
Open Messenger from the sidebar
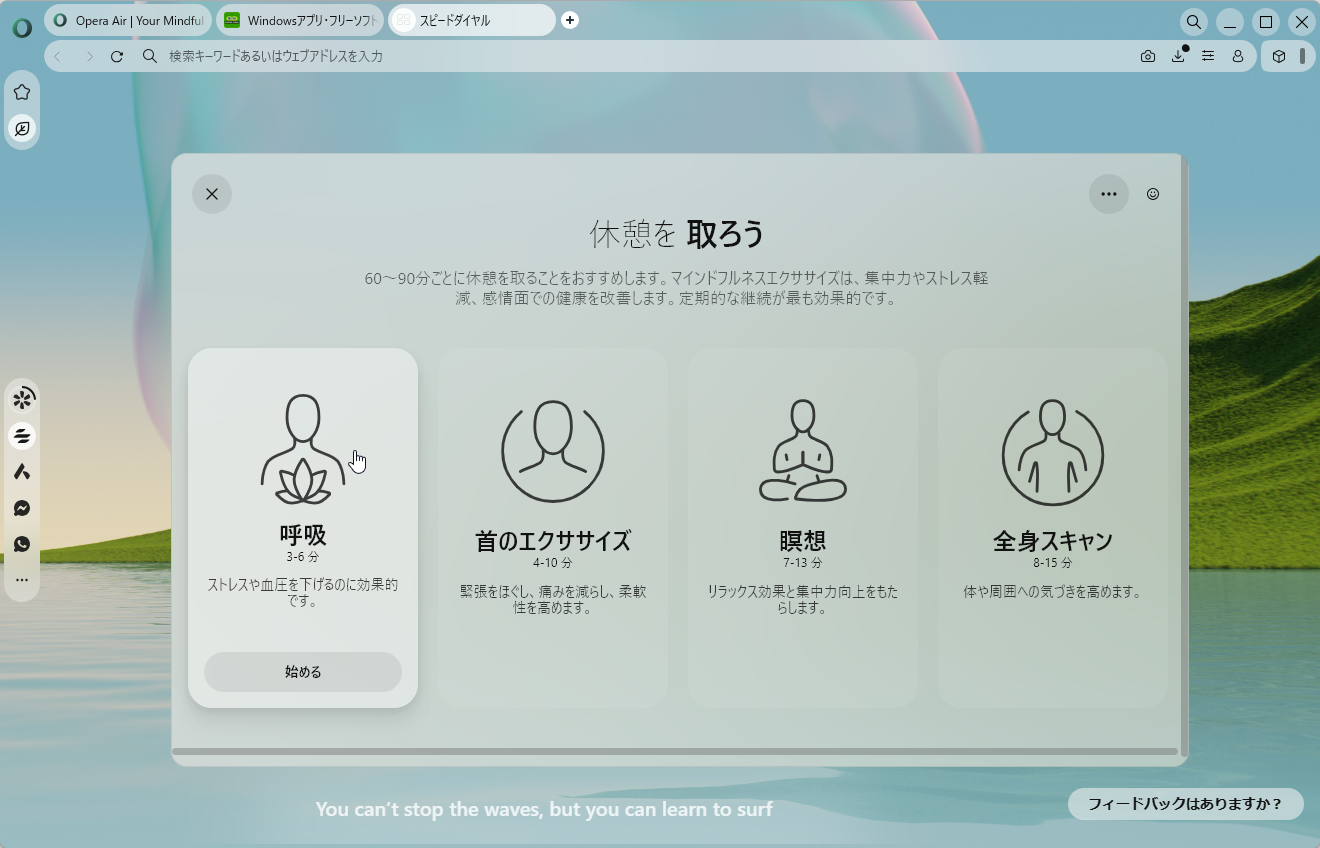point(22,507)
